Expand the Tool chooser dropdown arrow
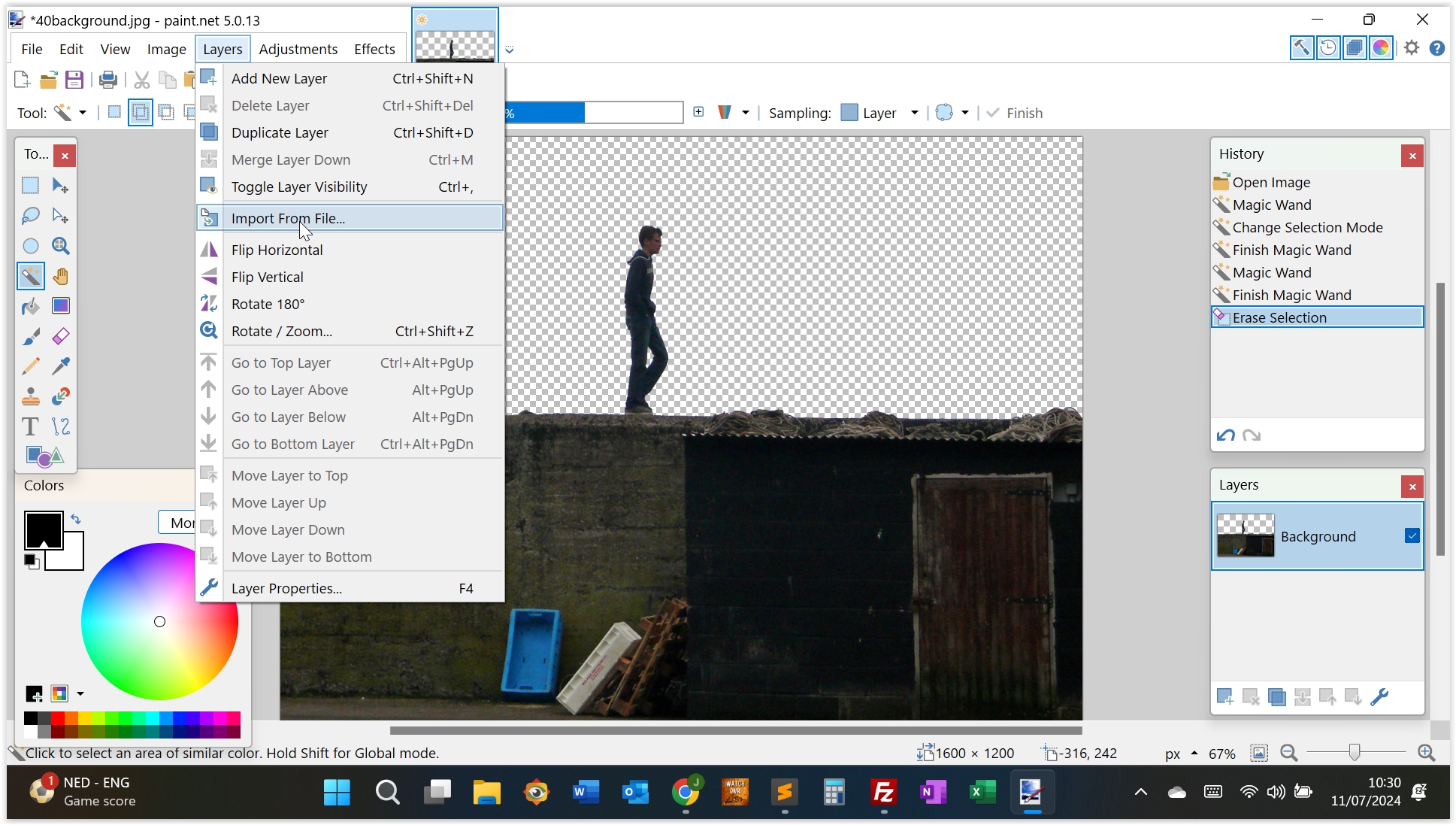The image size is (1456, 825). click(83, 113)
